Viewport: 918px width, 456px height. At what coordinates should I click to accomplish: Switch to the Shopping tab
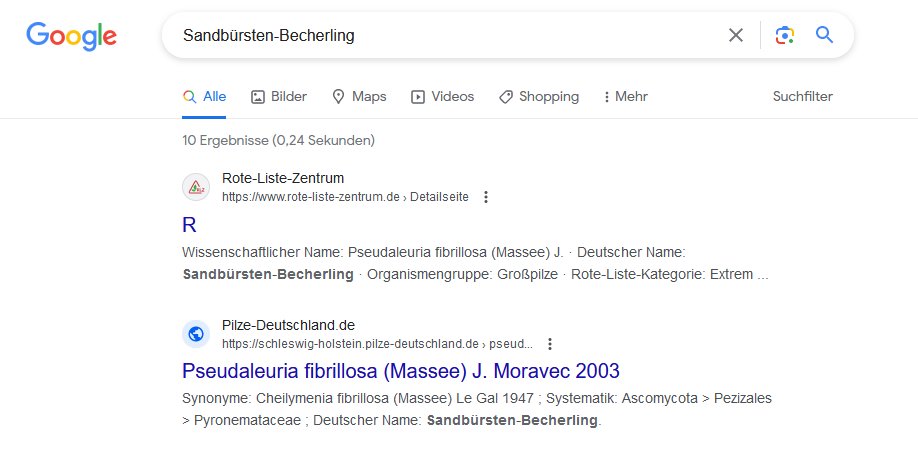pos(538,97)
